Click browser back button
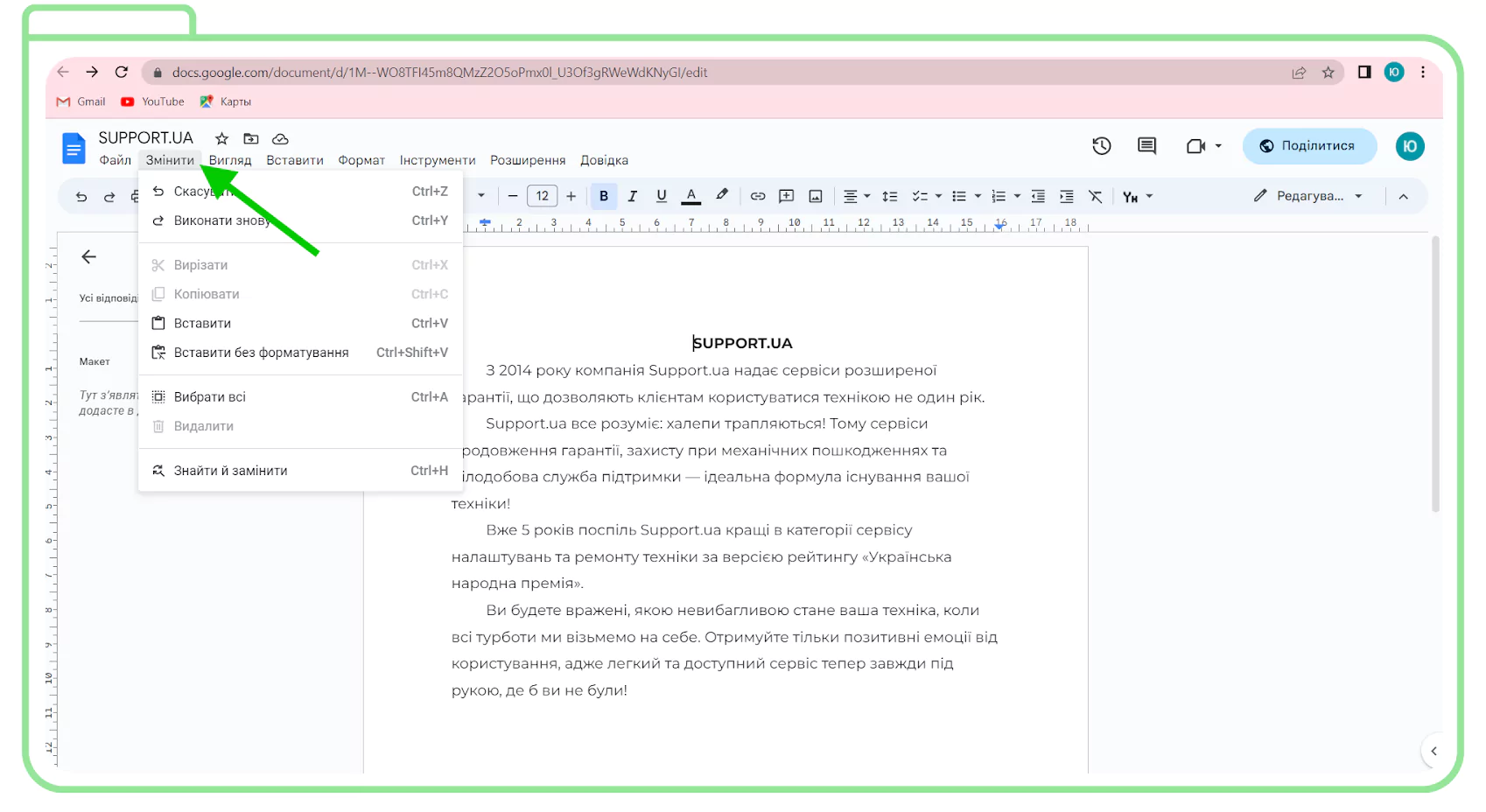Screen dimensions: 1486x812 63,72
